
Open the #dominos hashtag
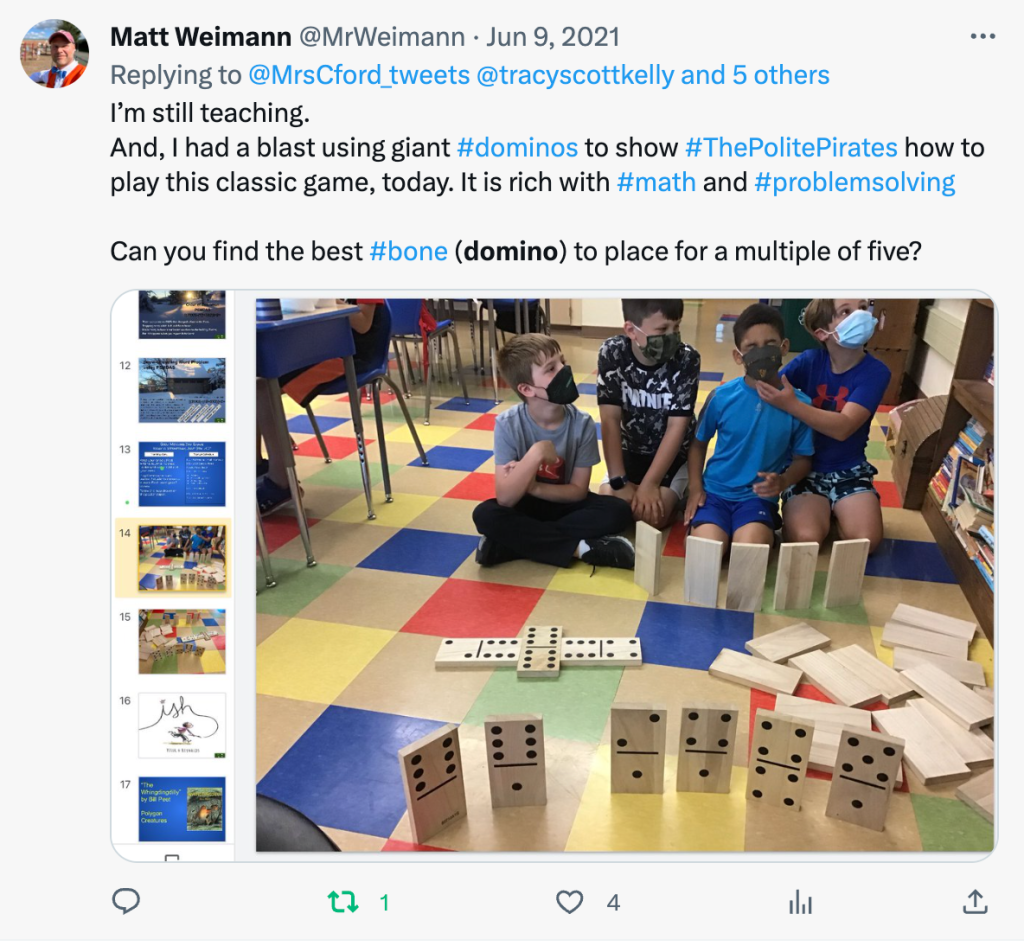[x=517, y=148]
